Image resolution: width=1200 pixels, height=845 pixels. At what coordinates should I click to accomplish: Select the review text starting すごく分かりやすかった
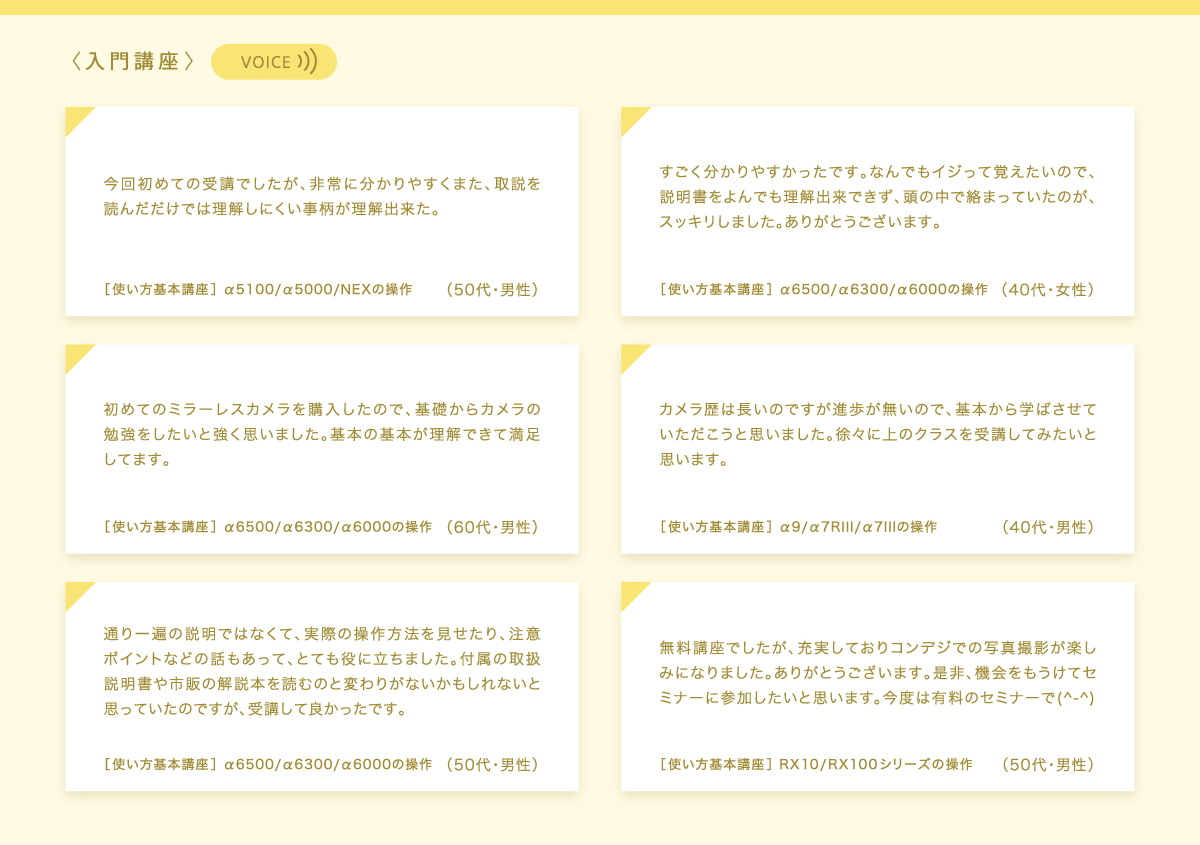click(878, 197)
